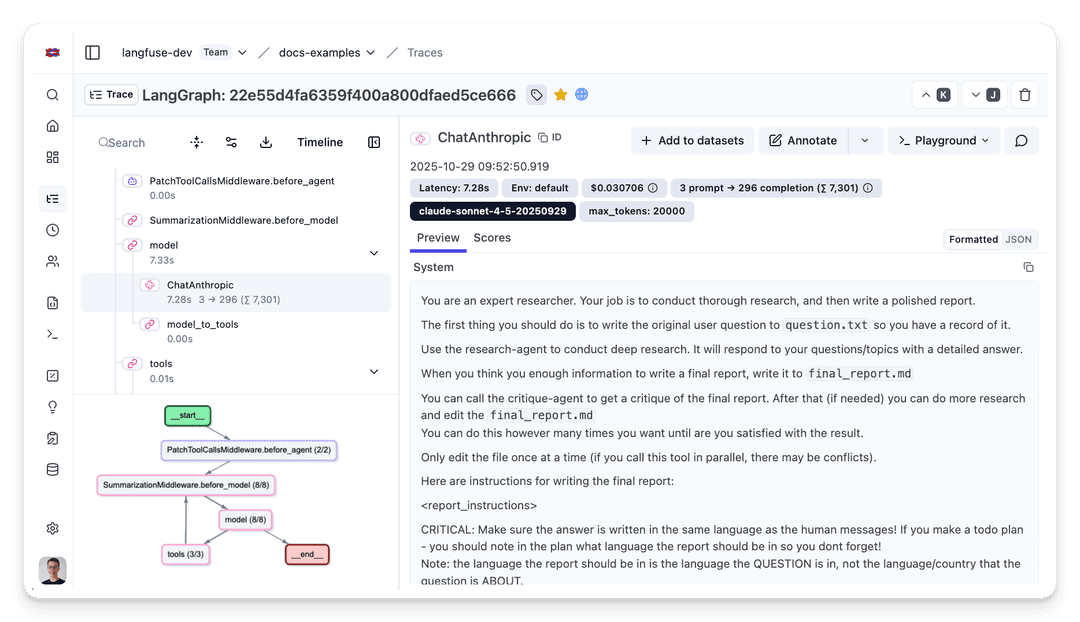Download trace with download icon

(266, 142)
